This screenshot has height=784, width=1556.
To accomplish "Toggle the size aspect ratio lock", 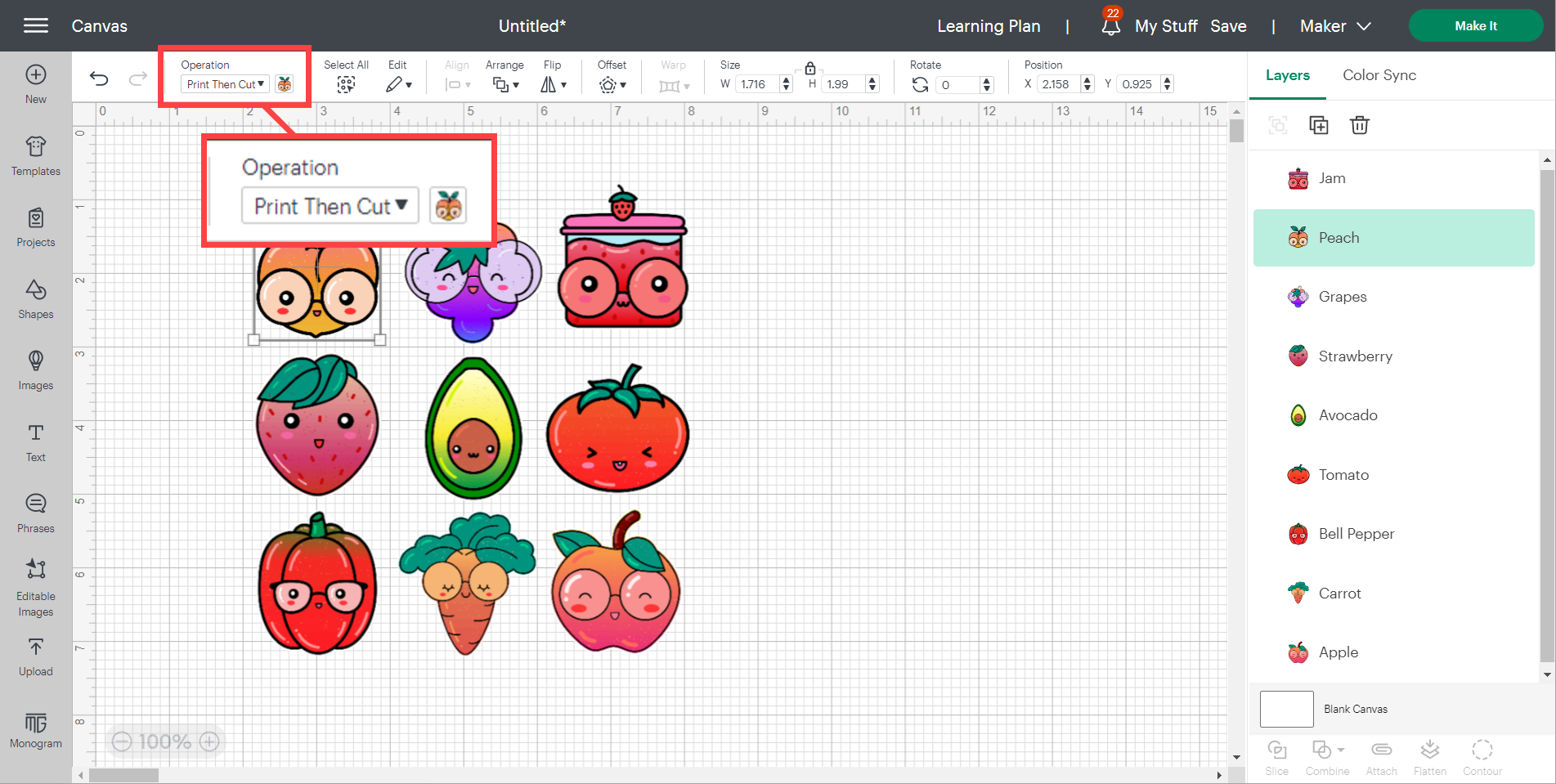I will (809, 69).
